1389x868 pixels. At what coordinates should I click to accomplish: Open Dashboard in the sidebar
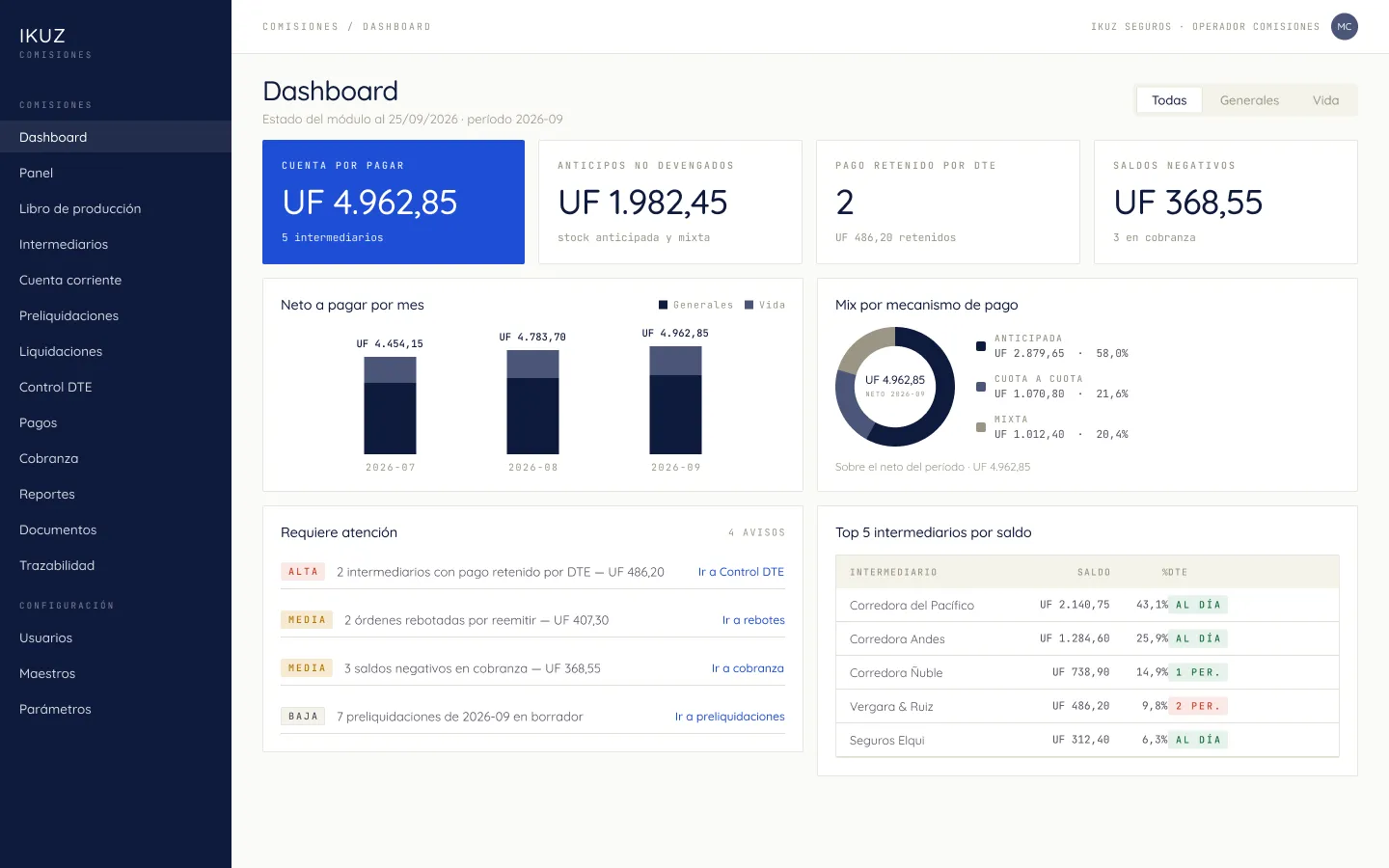[116, 137]
